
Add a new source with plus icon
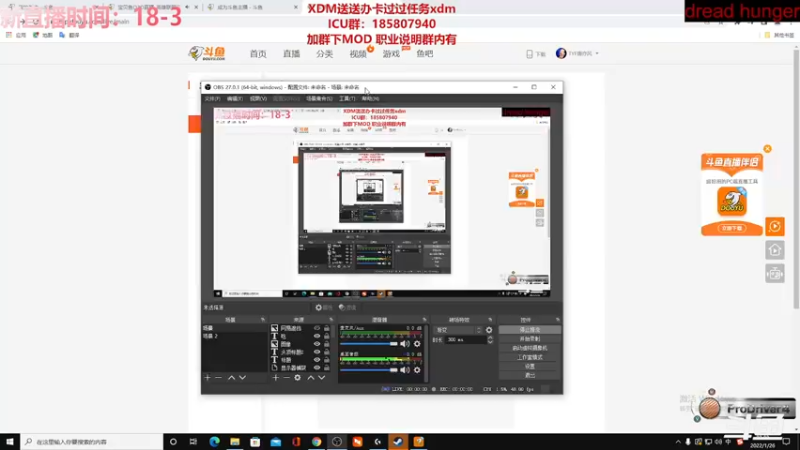pyautogui.click(x=276, y=378)
